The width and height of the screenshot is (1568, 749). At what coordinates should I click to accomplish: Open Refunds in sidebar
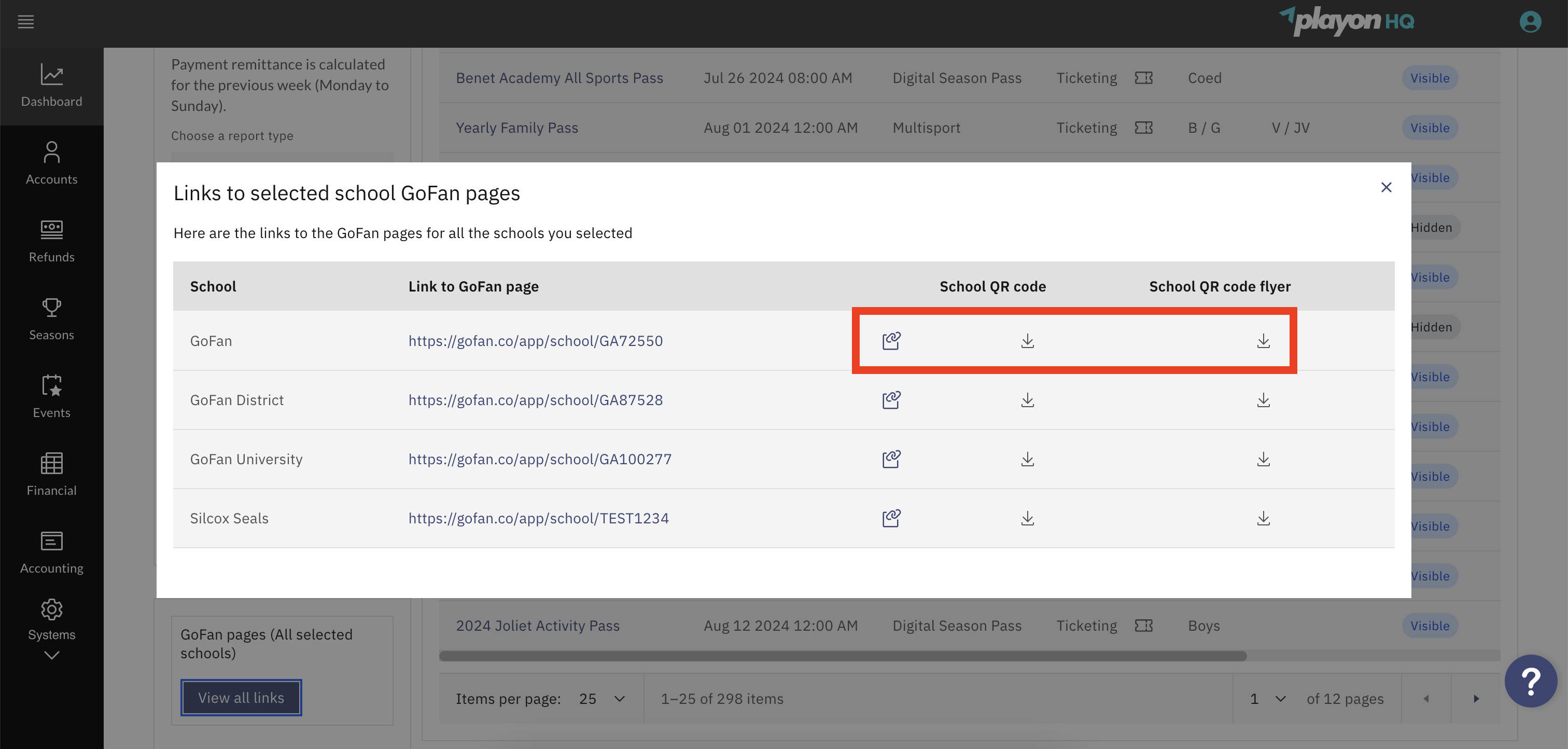[x=52, y=241]
